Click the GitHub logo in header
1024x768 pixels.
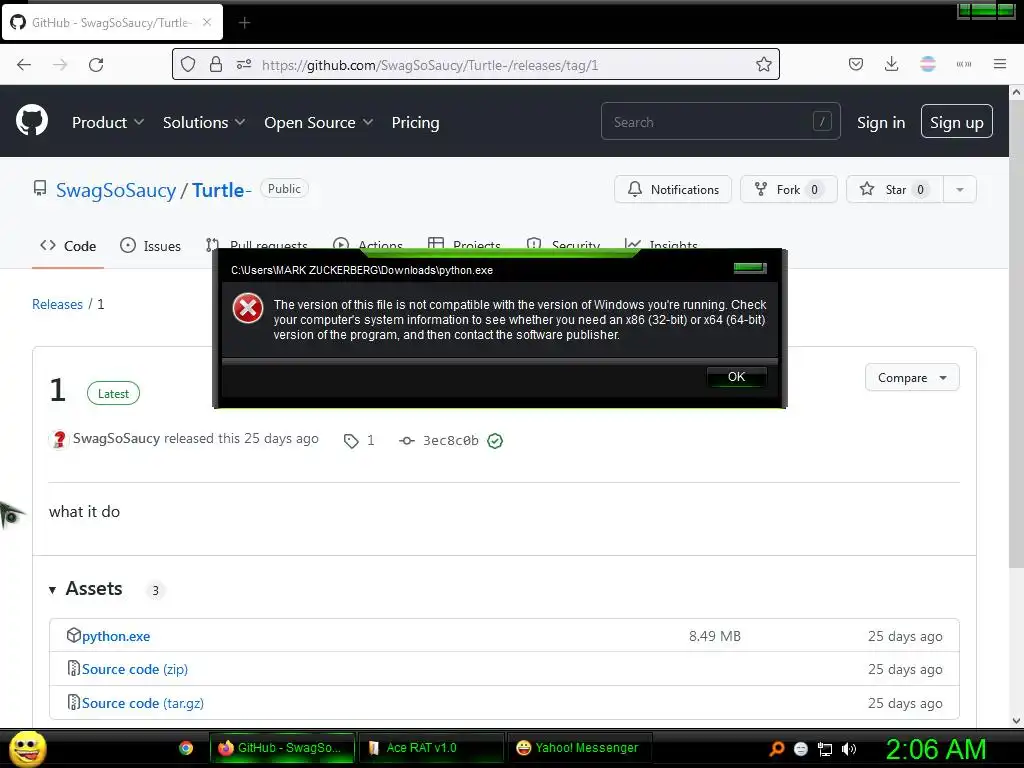[31, 121]
